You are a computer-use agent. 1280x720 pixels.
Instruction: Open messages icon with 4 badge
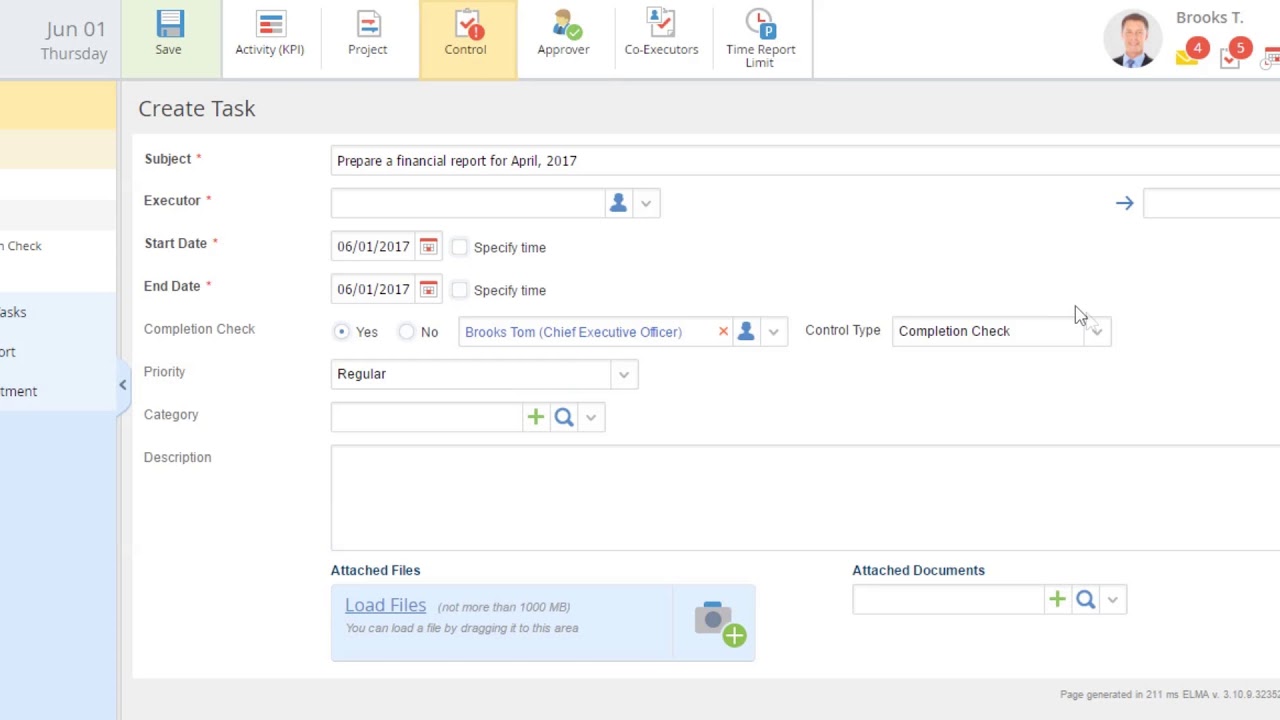pyautogui.click(x=1190, y=54)
